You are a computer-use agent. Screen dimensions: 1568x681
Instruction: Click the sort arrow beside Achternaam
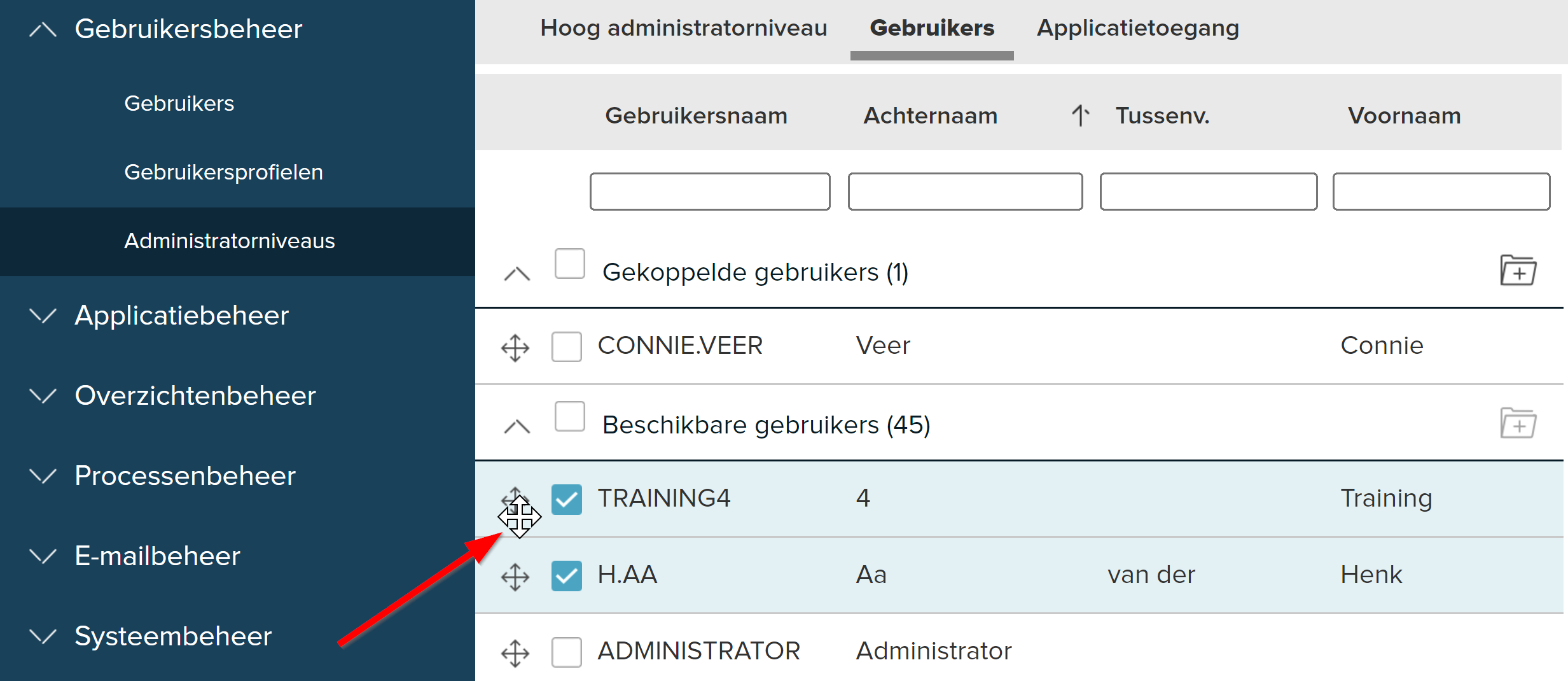click(1080, 115)
